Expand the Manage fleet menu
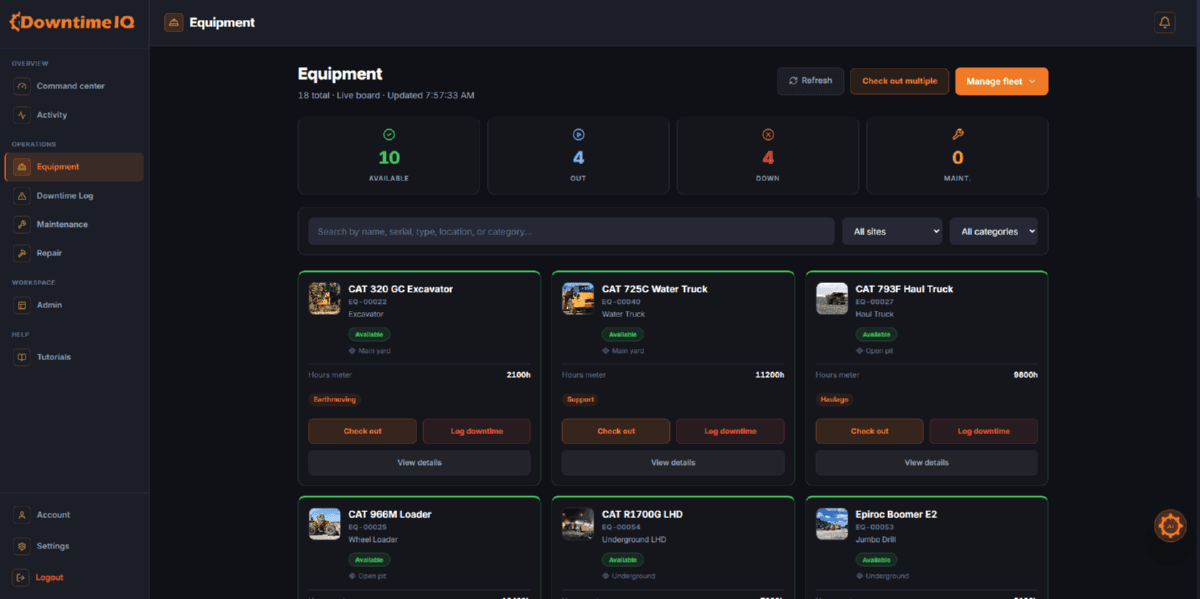This screenshot has height=599, width=1200. click(1001, 81)
